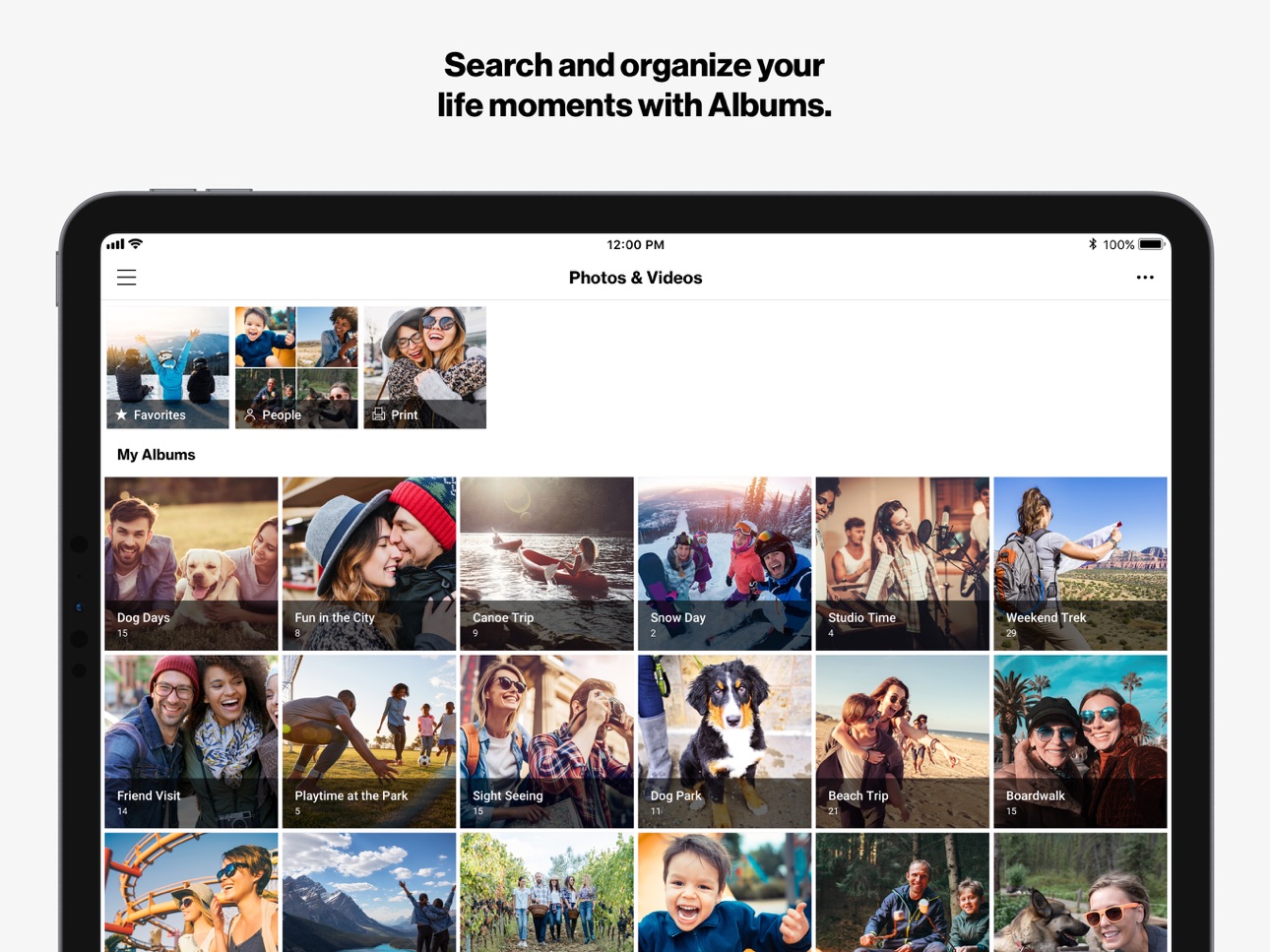
Task: Tap the Wi-Fi icon in the status bar
Action: [x=135, y=243]
